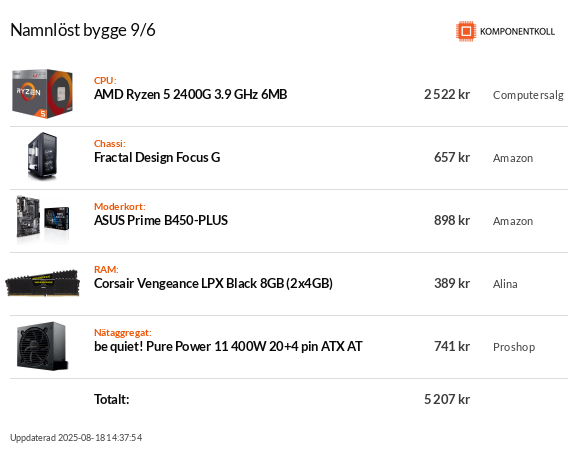Screen dimensions: 577x451
Task: Select the Fractal Design Focus G case image
Action: [x=42, y=157]
